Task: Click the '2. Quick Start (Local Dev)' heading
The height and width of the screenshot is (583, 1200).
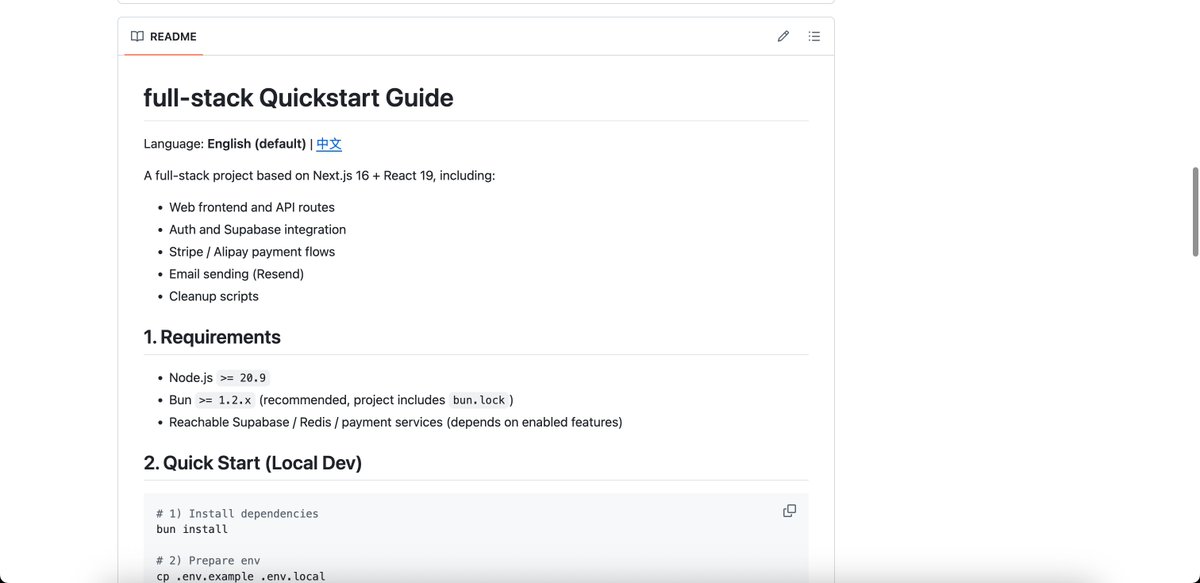Action: pos(253,463)
